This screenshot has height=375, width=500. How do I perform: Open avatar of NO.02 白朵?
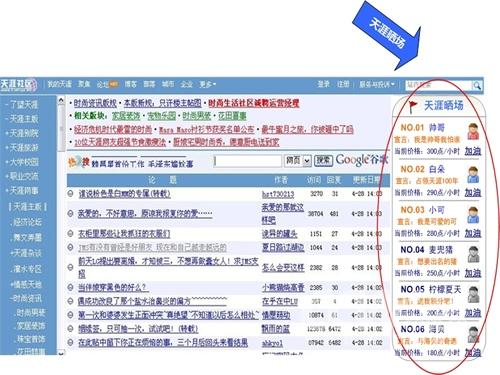tap(473, 174)
